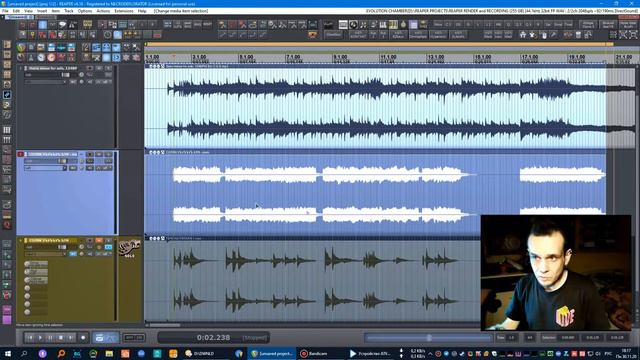640x360 pixels.
Task: Click the Pause button in transport
Action: pyautogui.click(x=50, y=338)
